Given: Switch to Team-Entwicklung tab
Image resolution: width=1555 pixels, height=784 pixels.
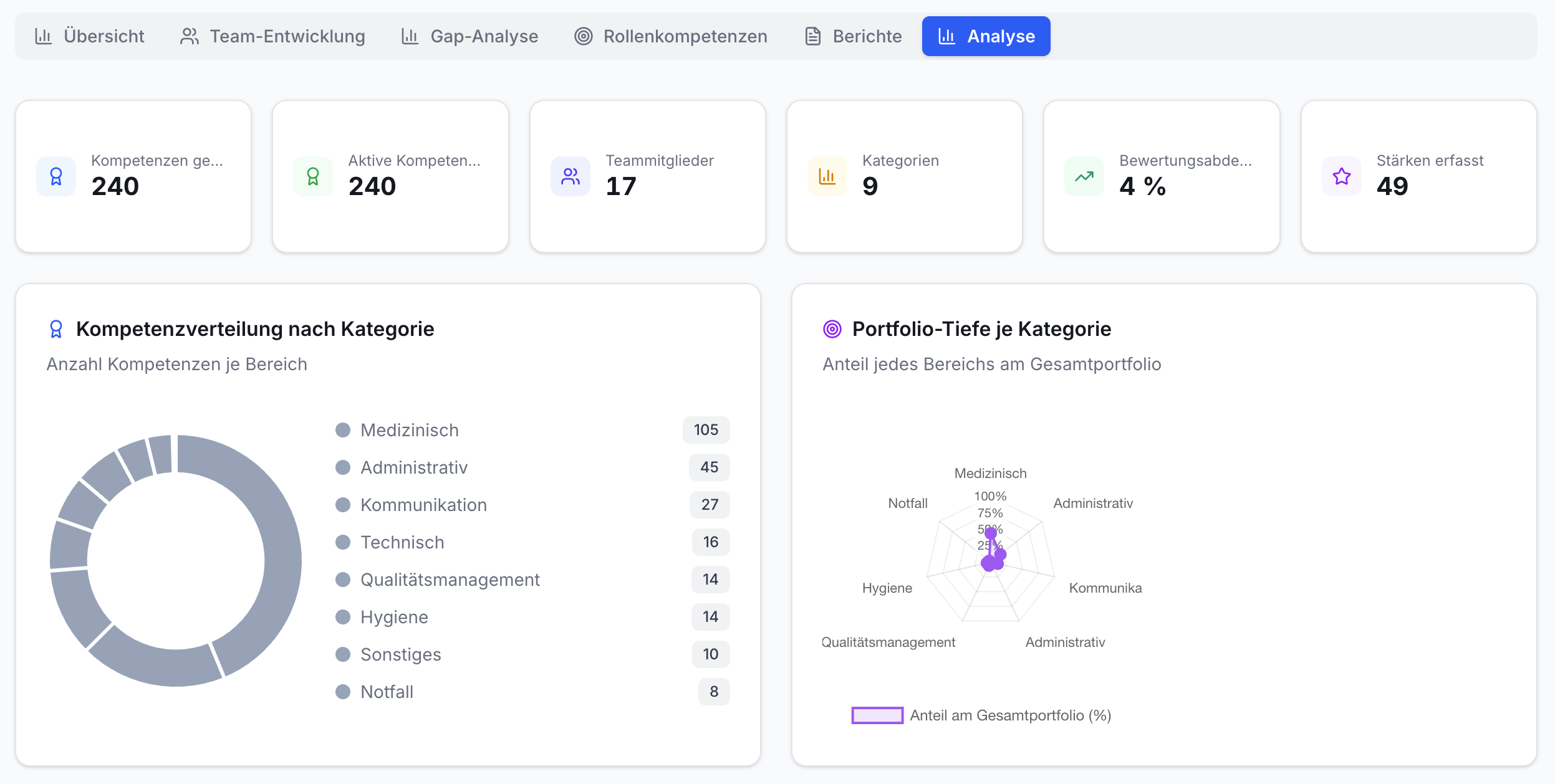Looking at the screenshot, I should [272, 36].
